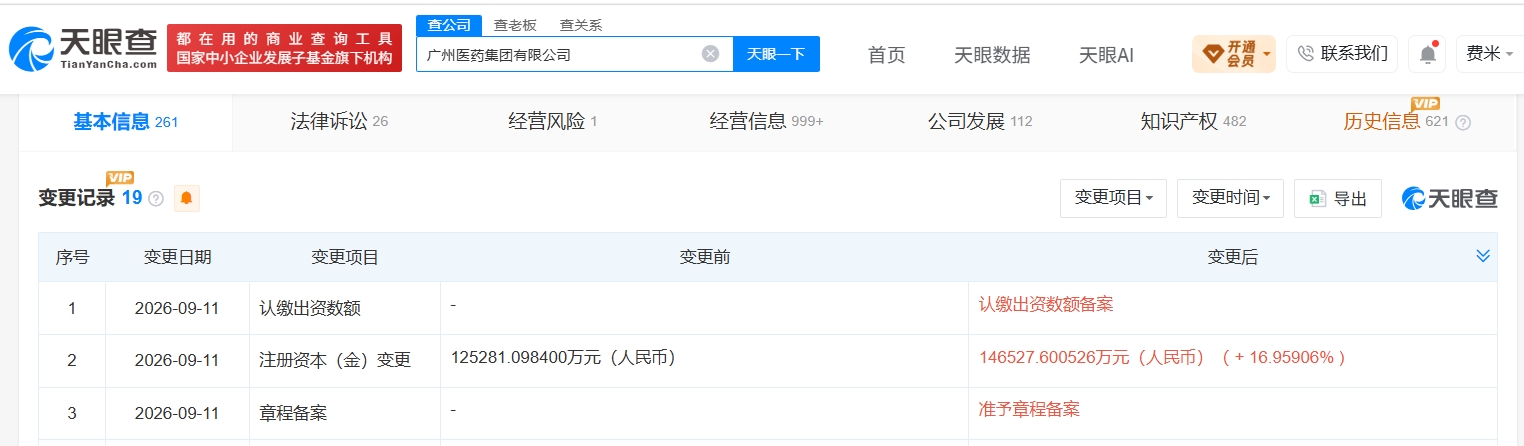
Task: Open the 变更时间 dropdown filter
Action: [1230, 198]
